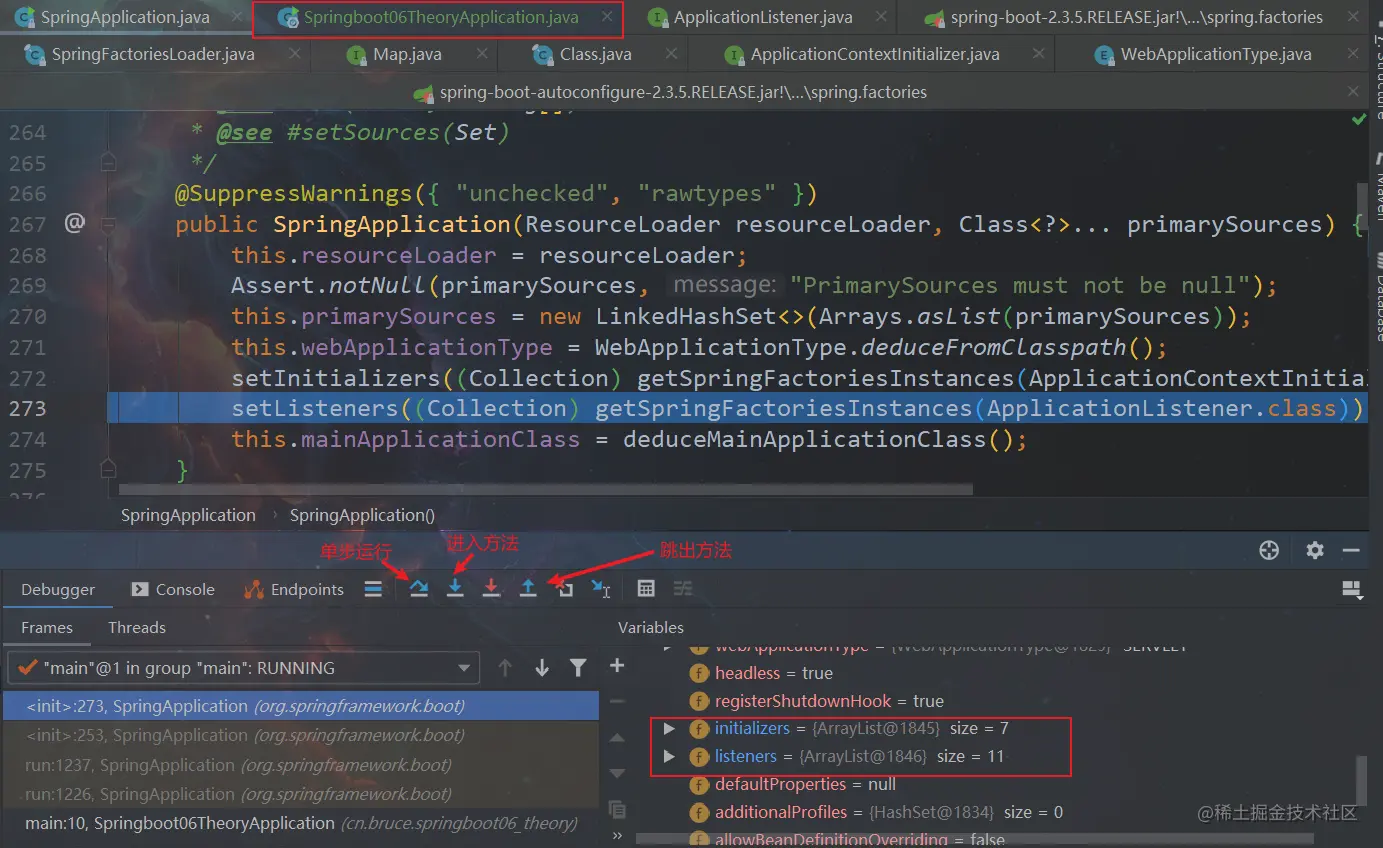1383x848 pixels.
Task: Click the Drop Frame icon
Action: [x=565, y=589]
